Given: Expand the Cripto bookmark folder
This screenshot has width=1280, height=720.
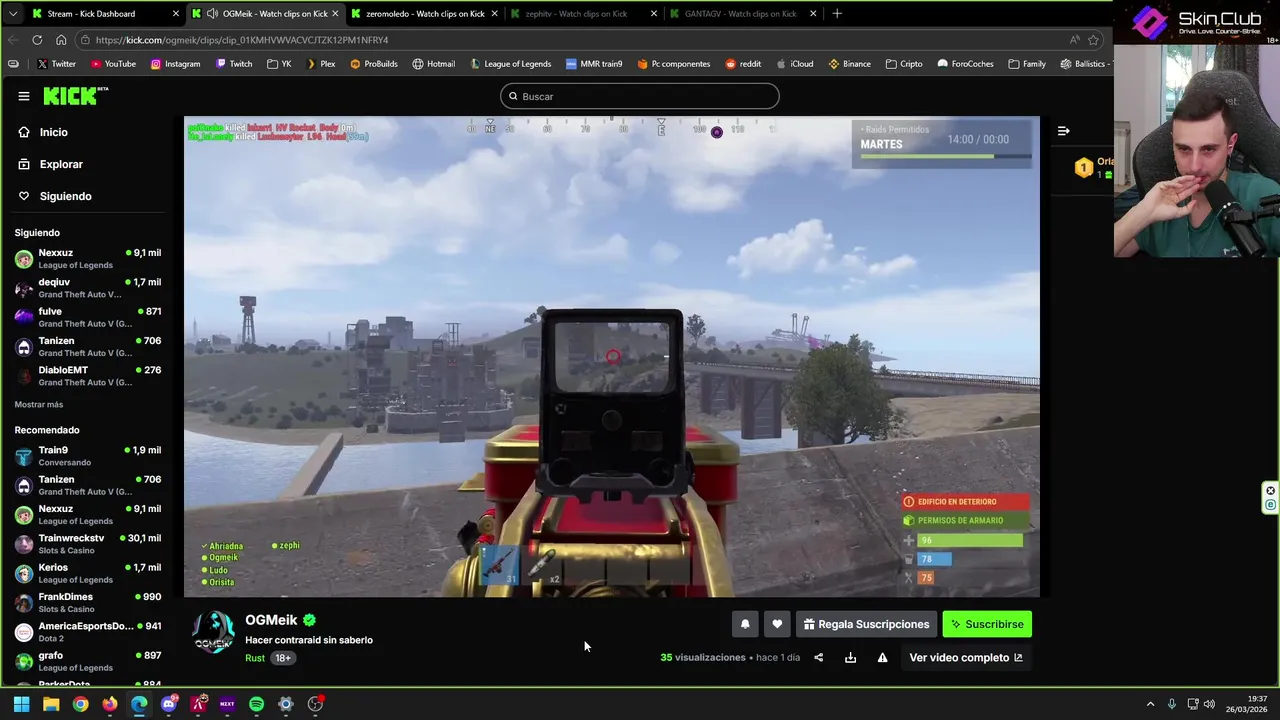Looking at the screenshot, I should [903, 64].
